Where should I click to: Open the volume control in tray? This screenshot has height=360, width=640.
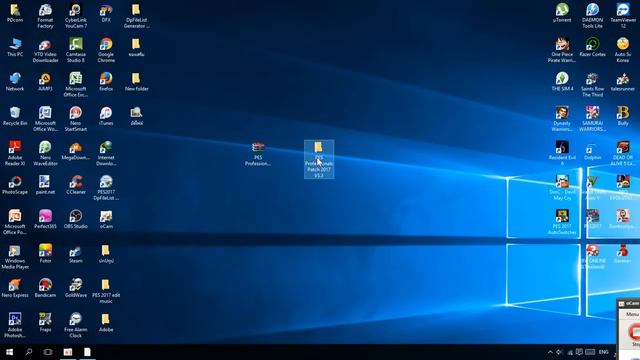click(559, 352)
